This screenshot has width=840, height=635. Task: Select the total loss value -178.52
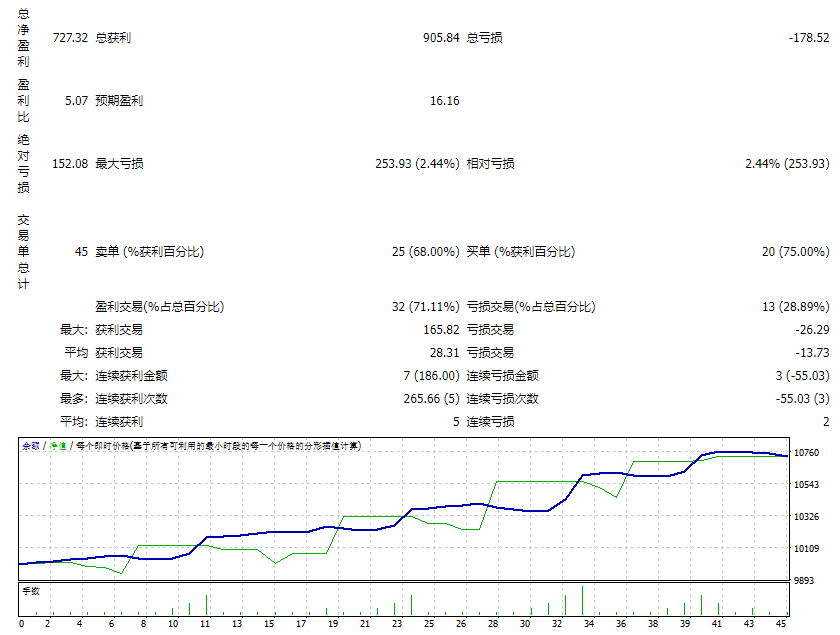pos(808,38)
